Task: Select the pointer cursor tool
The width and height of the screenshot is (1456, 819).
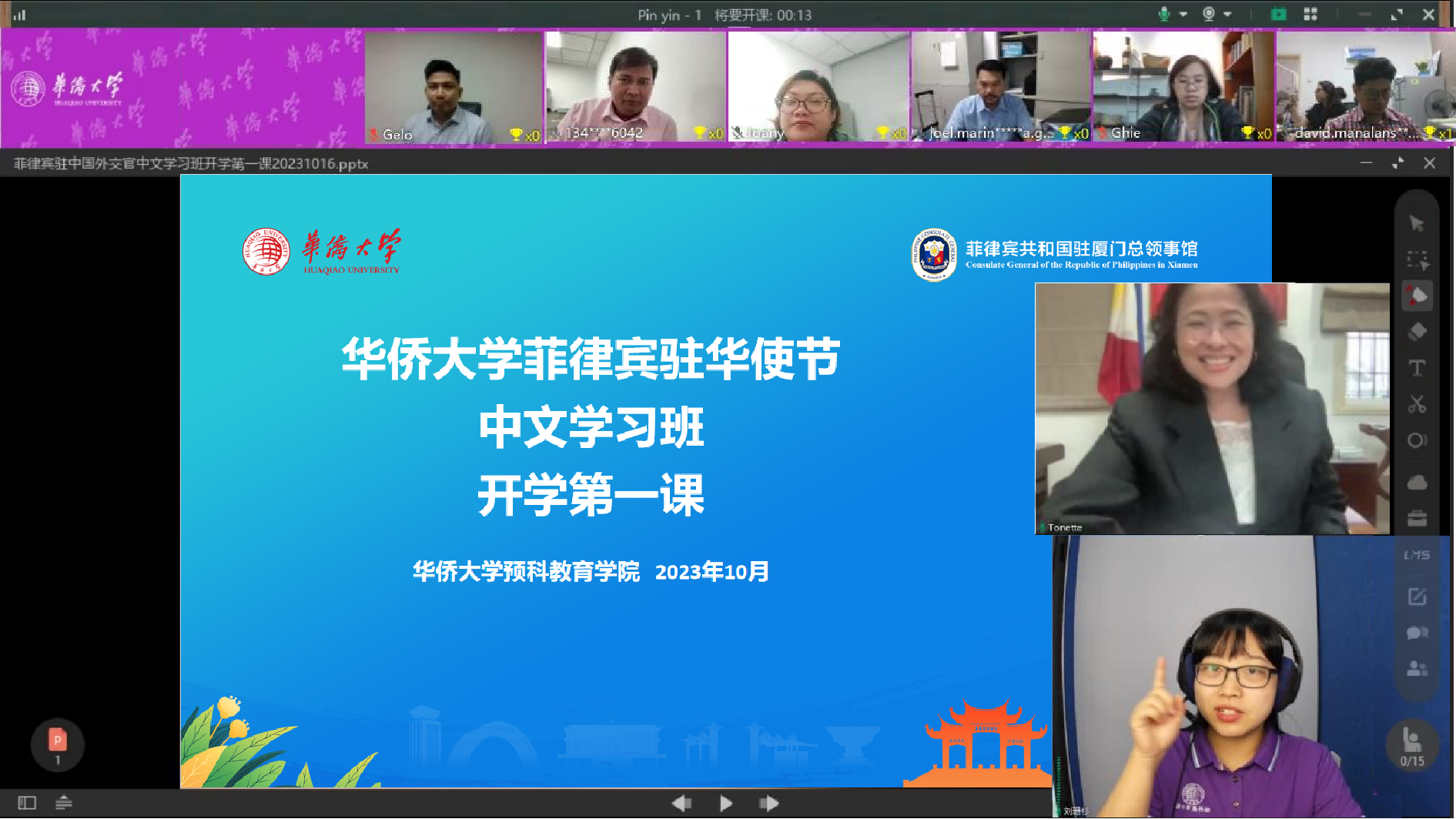Action: point(1416,223)
